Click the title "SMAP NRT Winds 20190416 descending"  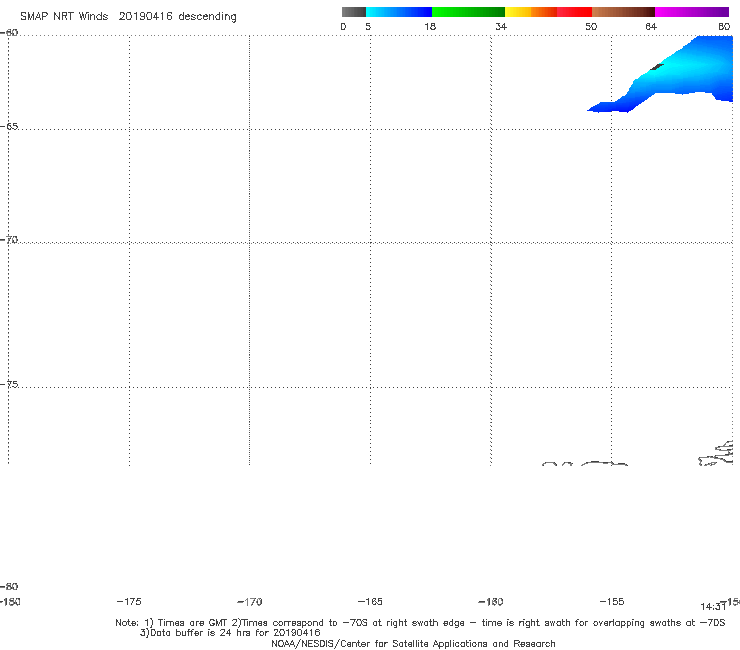pyautogui.click(x=128, y=17)
